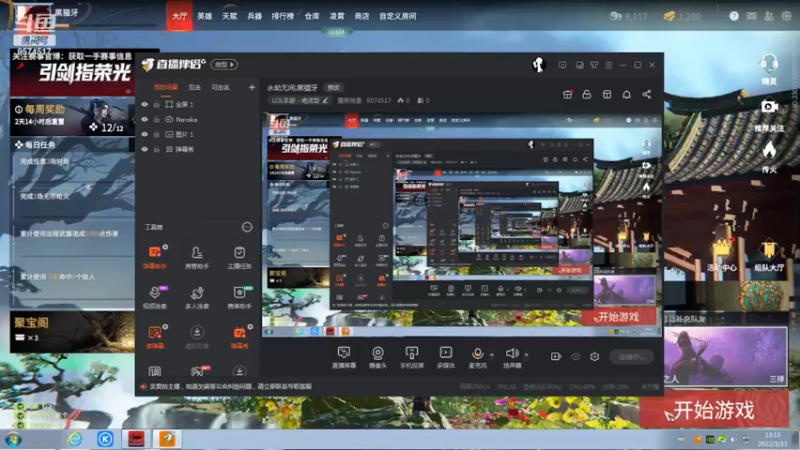Click the 直播中 stream status button
800x450 pixels.
(x=631, y=357)
